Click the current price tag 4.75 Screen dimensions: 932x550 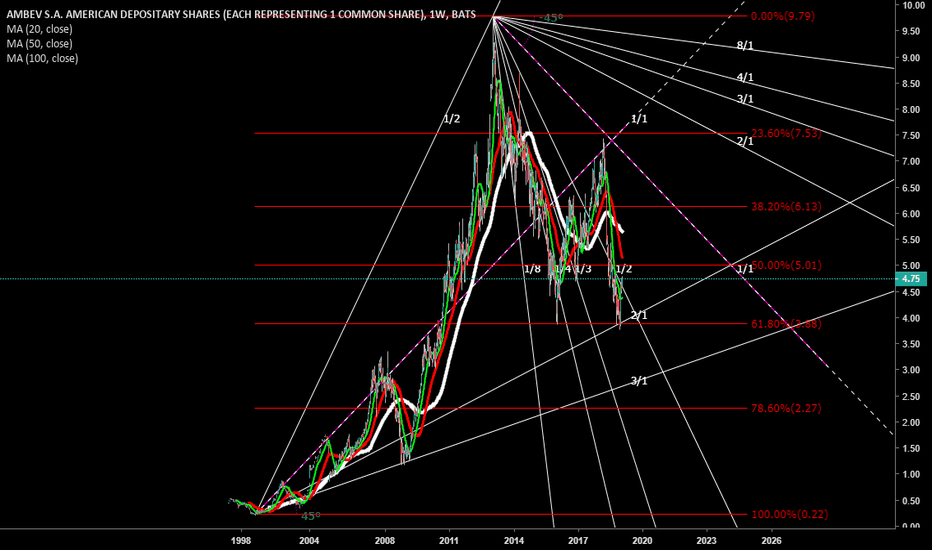[x=911, y=278]
